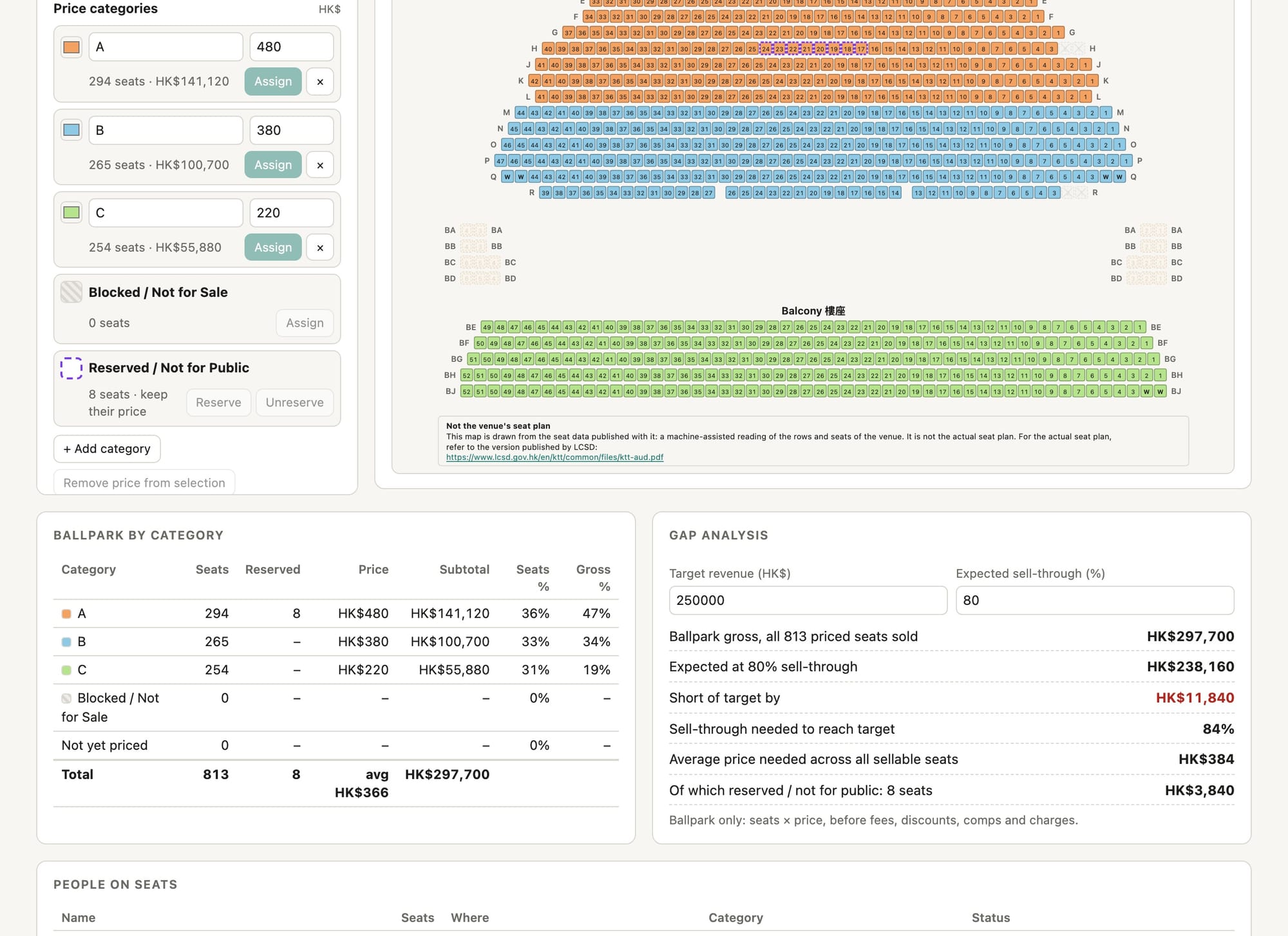Click the dashed purple Reserved icon
This screenshot has height=936, width=1288.
point(71,368)
